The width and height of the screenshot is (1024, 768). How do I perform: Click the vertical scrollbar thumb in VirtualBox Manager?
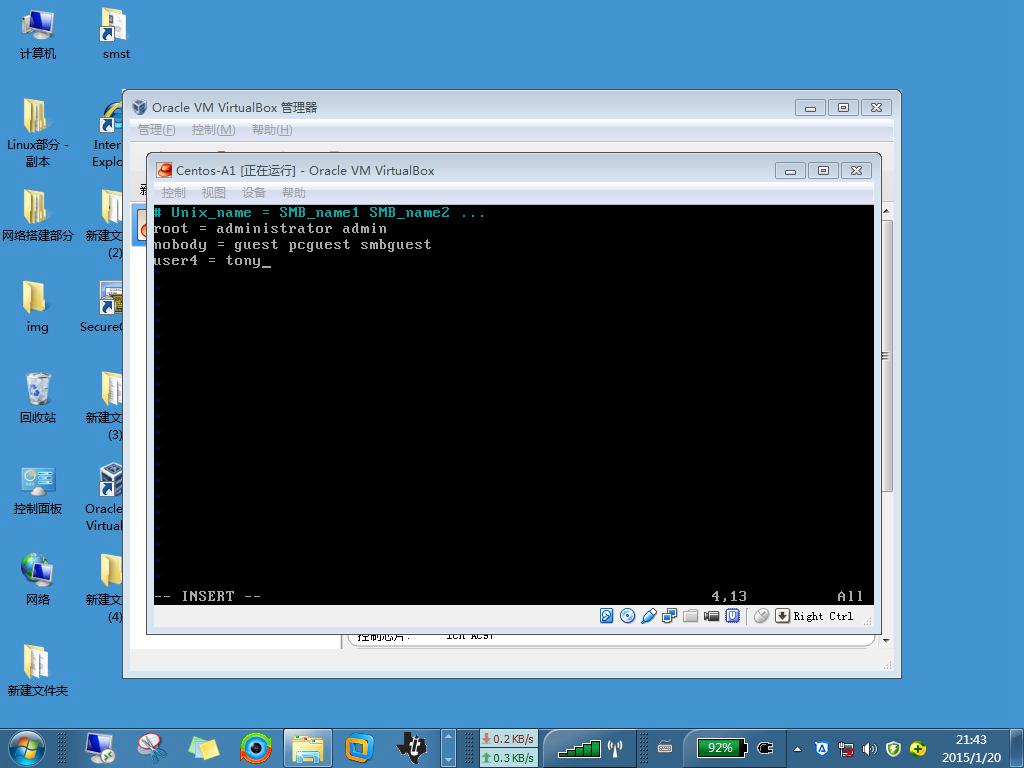[886, 356]
